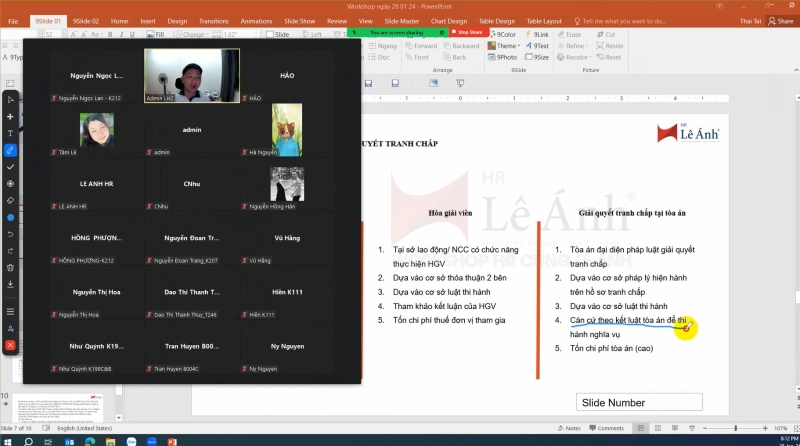Click the Stop Share button
Image resolution: width=800 pixels, height=446 pixels.
click(468, 32)
